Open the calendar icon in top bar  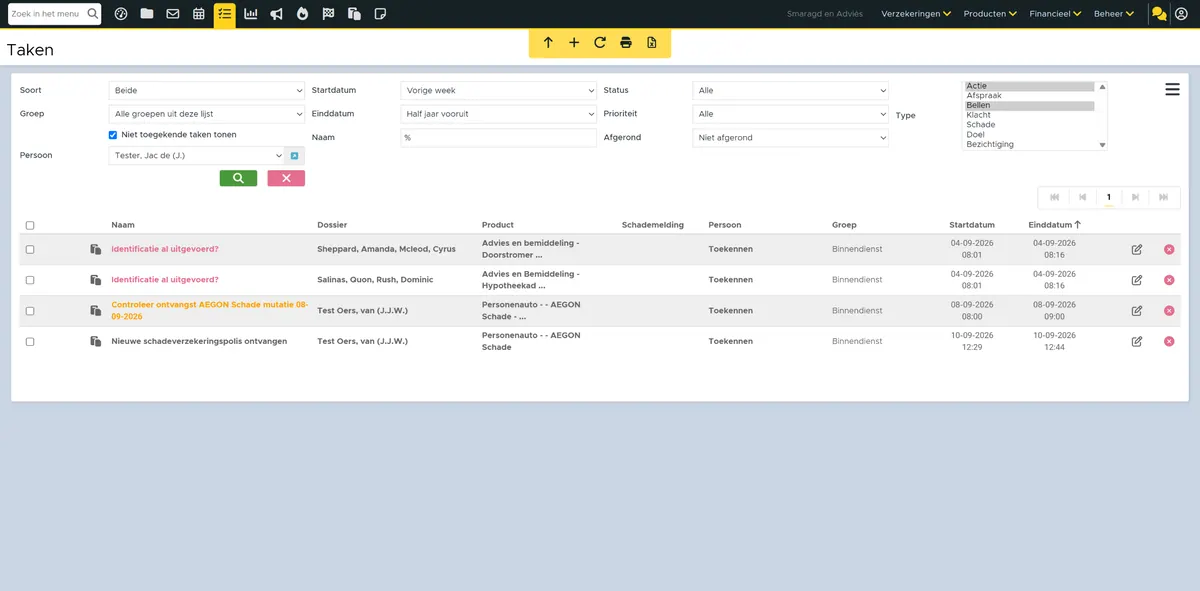point(199,14)
